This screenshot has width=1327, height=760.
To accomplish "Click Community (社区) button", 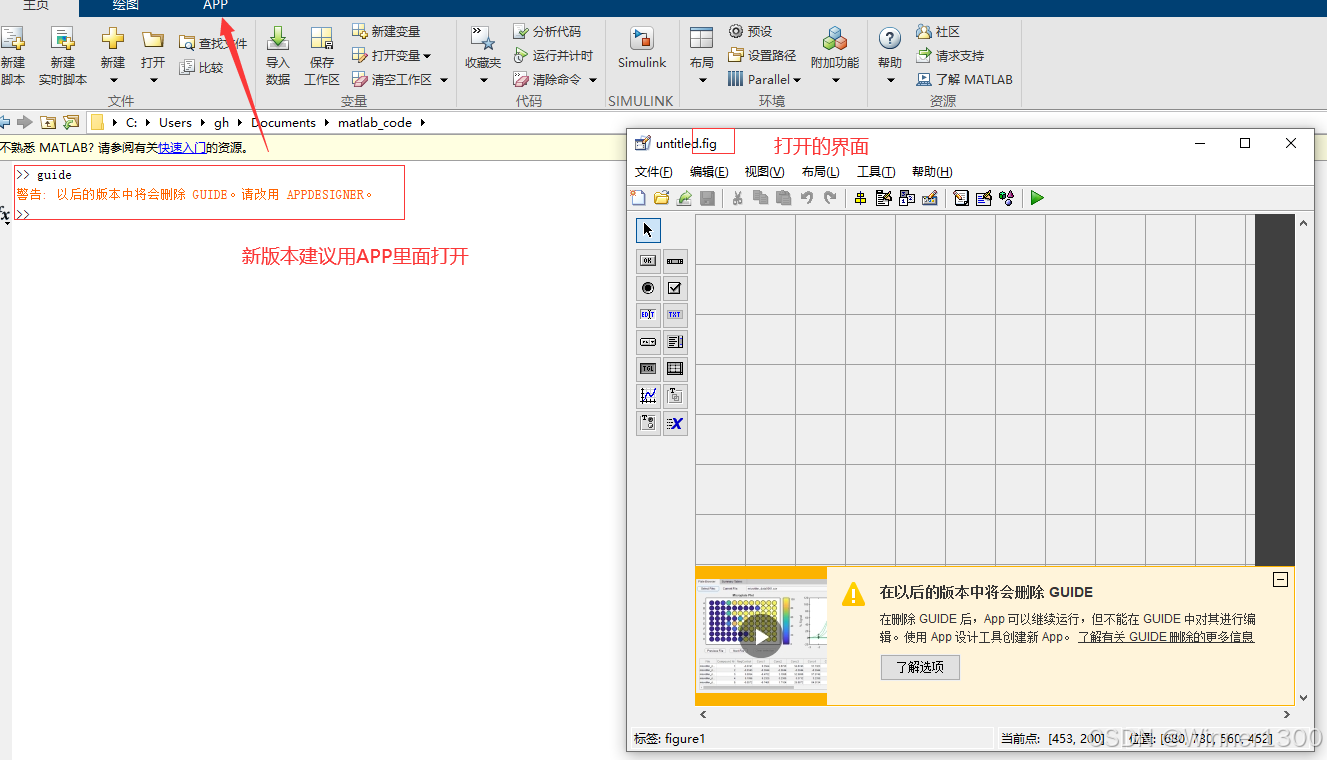I will (938, 32).
